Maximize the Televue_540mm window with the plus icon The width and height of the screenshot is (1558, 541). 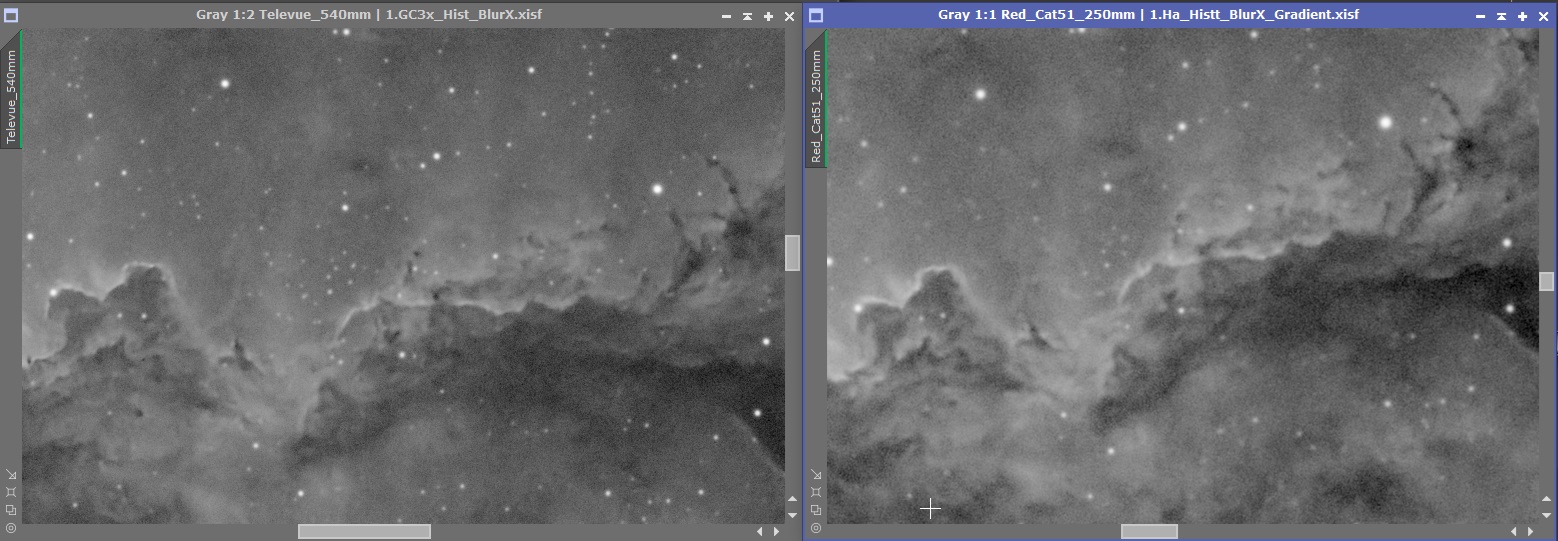(768, 17)
